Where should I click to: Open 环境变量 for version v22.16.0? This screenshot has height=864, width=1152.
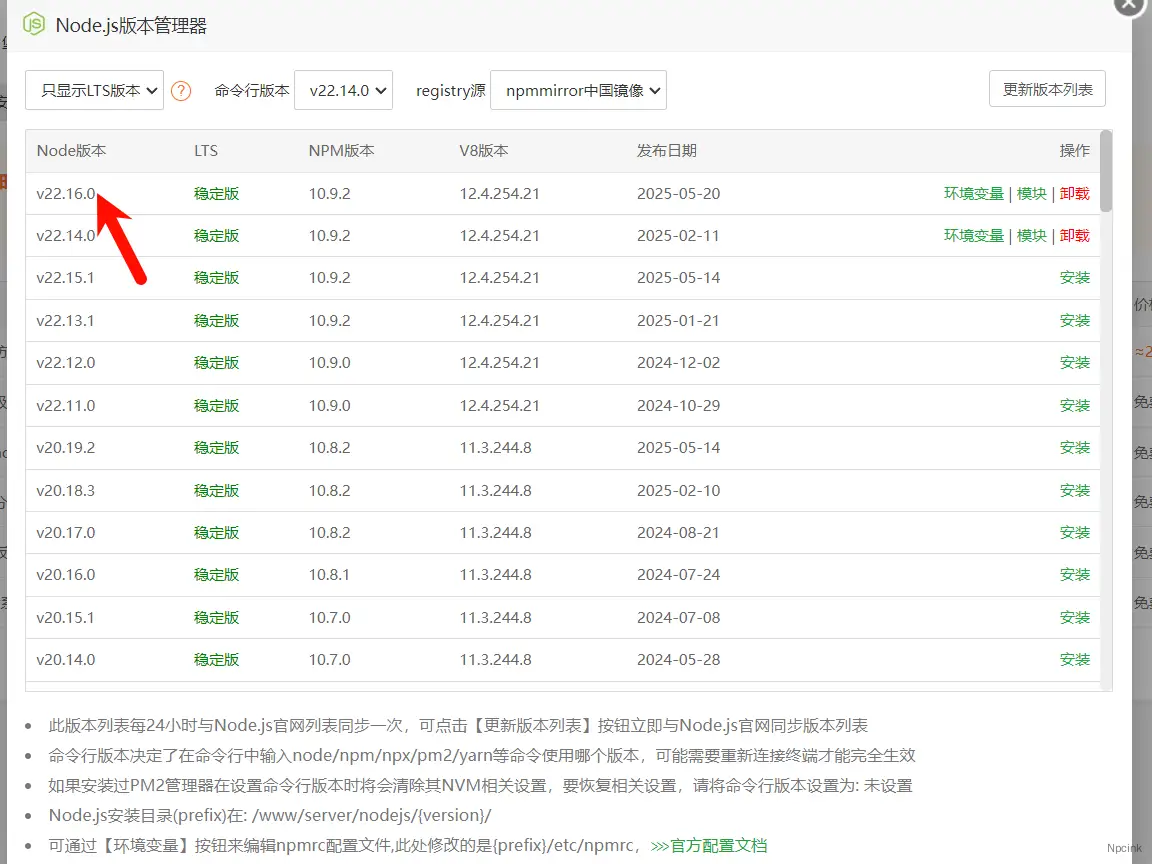(x=973, y=193)
